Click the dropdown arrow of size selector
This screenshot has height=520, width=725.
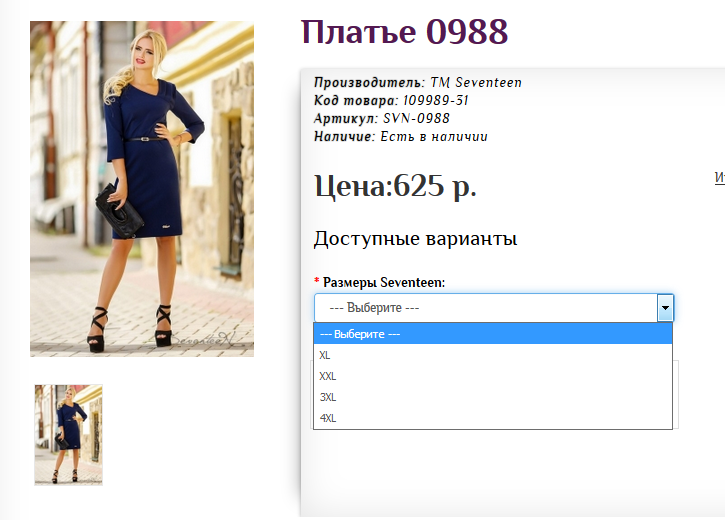click(665, 308)
